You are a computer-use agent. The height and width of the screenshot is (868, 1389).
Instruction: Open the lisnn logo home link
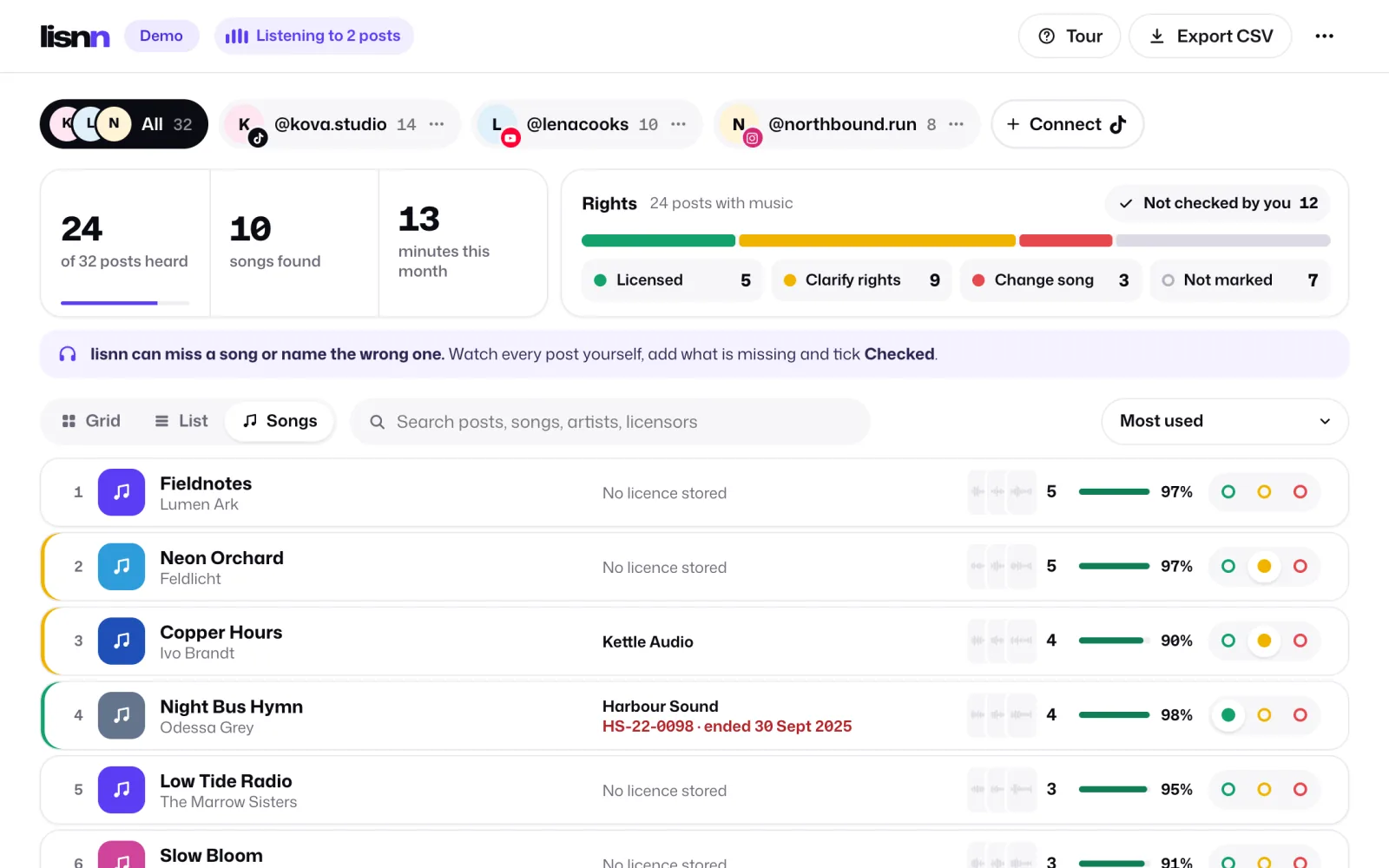coord(75,36)
